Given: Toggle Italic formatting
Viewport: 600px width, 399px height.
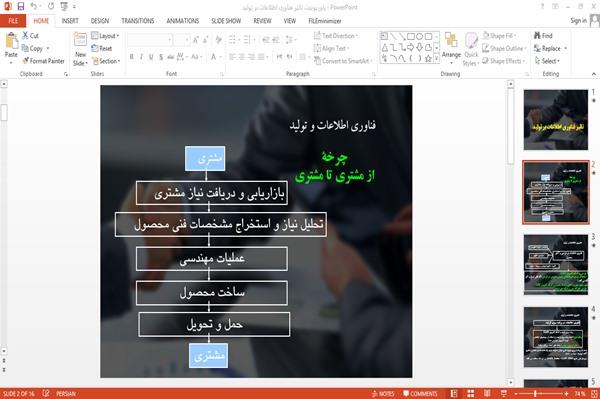Looking at the screenshot, I should 141,57.
